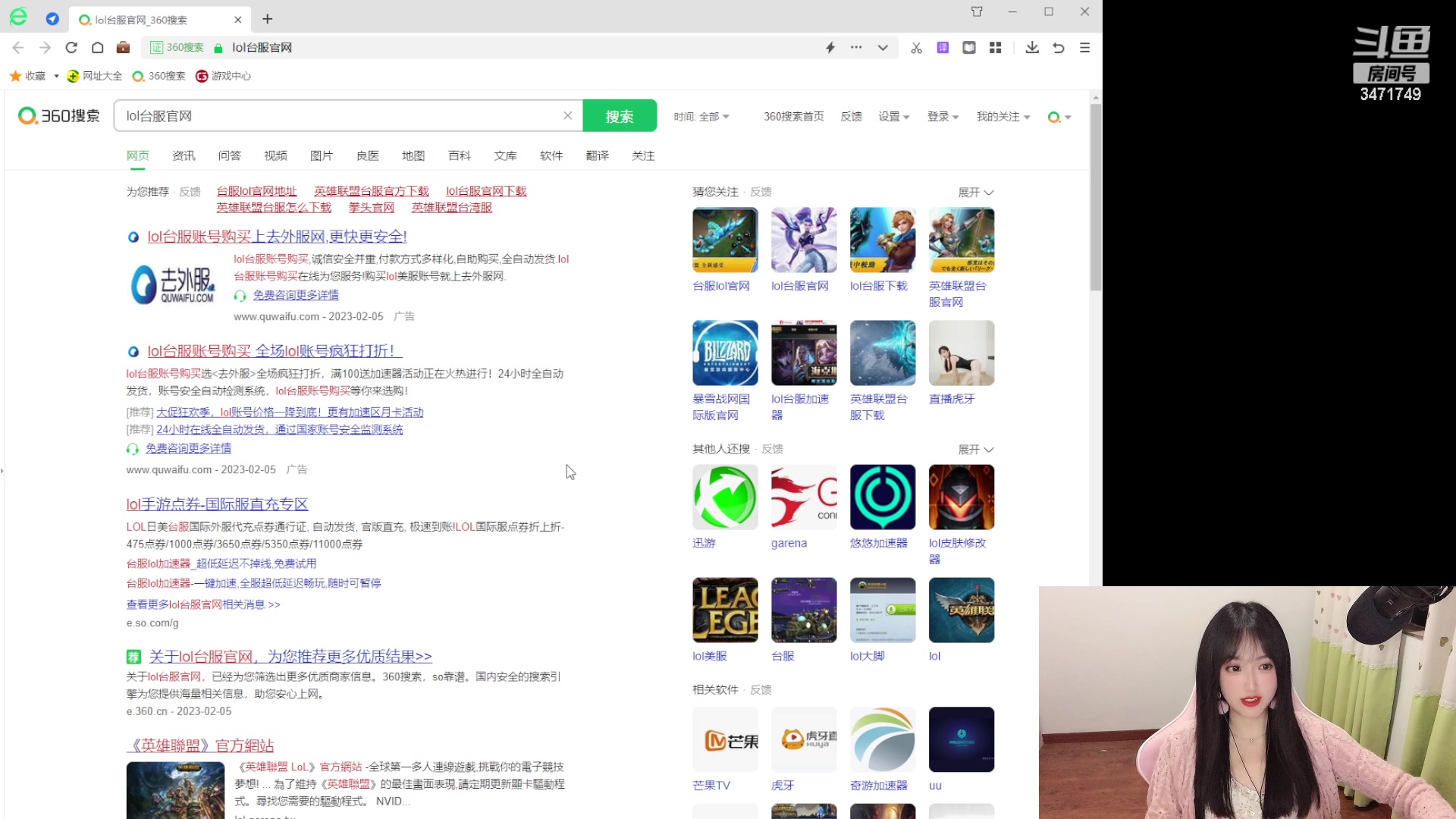This screenshot has height=819, width=1456.
Task: Open the browser home page icon
Action: (x=97, y=48)
